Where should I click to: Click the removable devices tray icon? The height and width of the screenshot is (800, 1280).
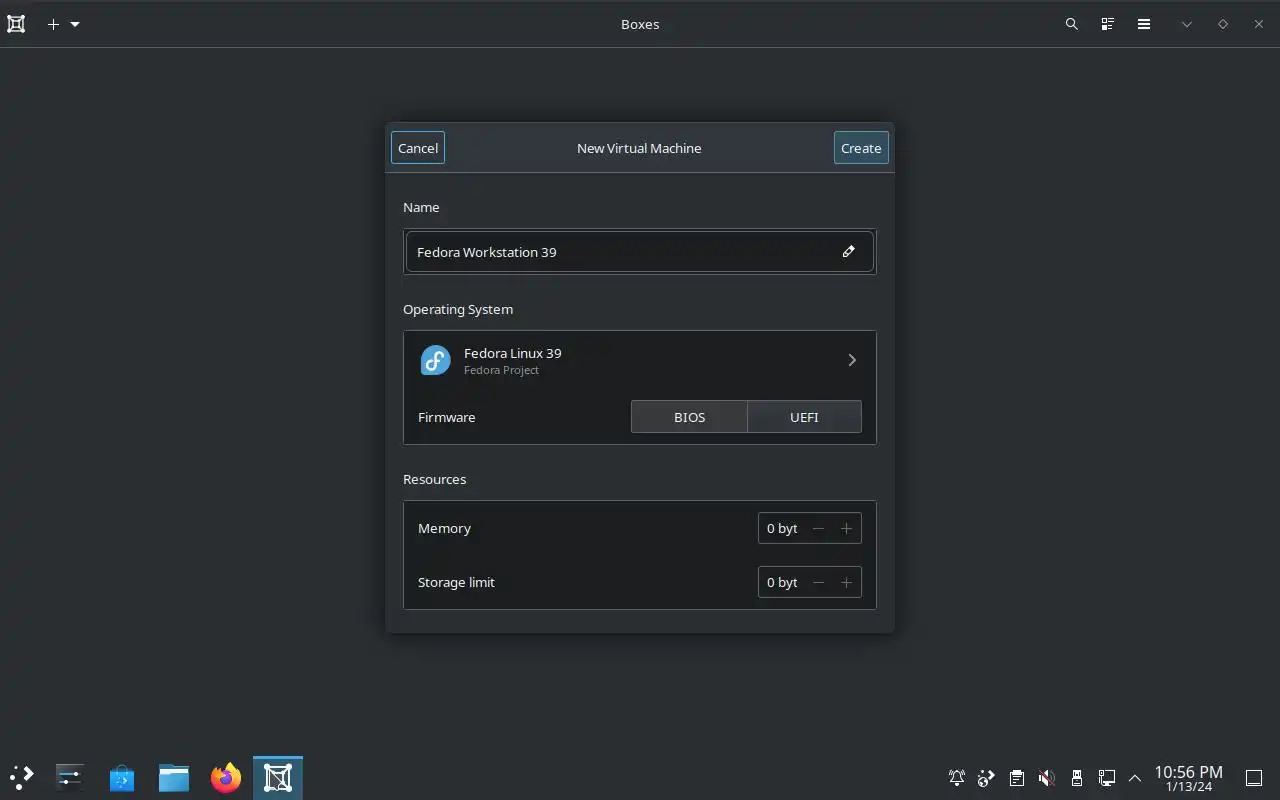point(1077,777)
